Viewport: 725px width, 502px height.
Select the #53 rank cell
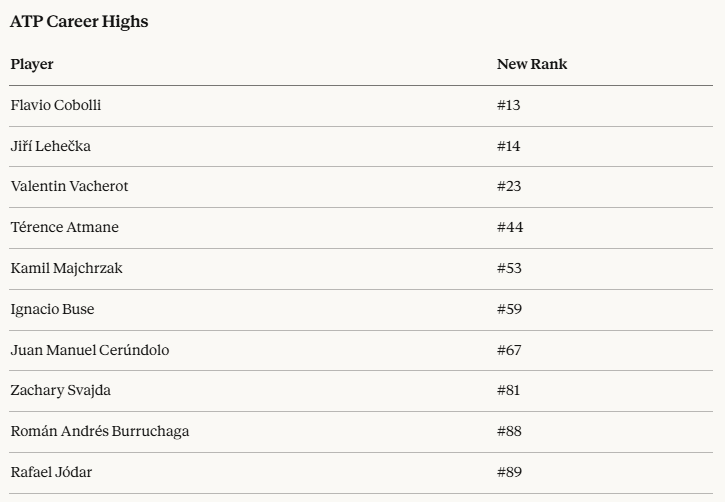click(x=509, y=268)
